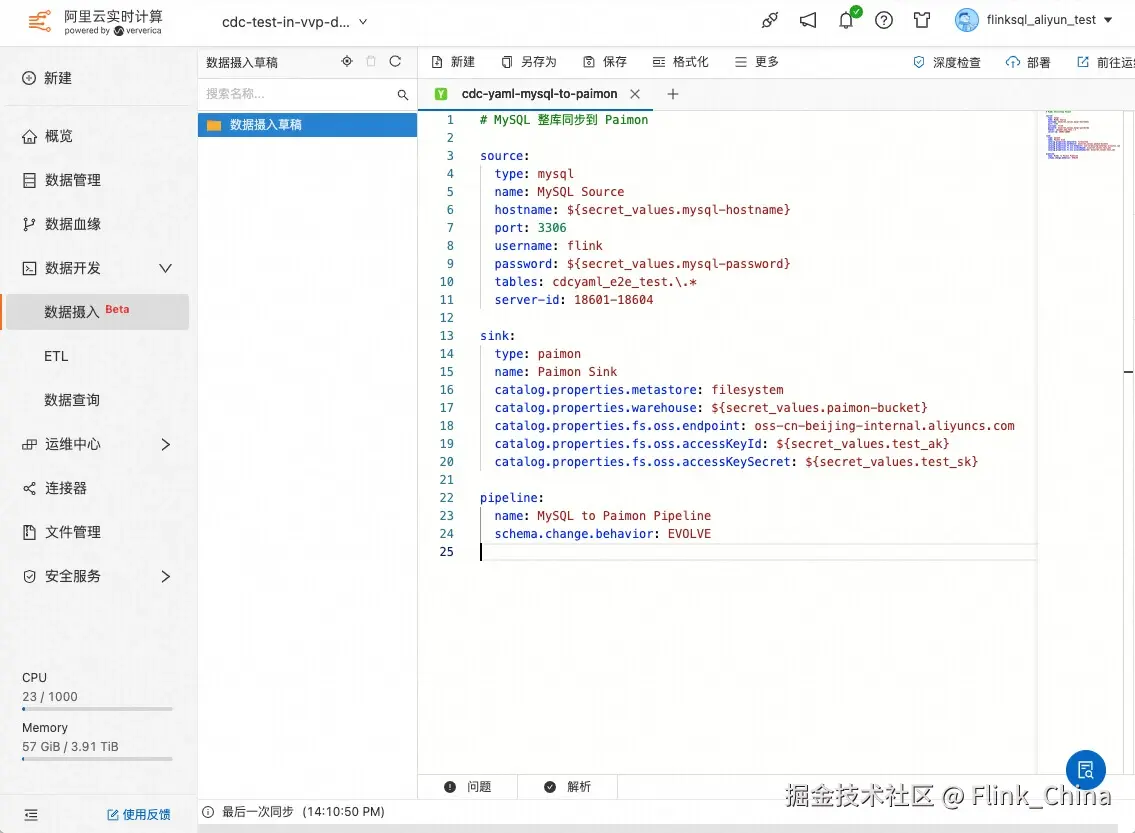Image resolution: width=1135 pixels, height=833 pixels.
Task: Click the hostname line in editor
Action: (642, 210)
